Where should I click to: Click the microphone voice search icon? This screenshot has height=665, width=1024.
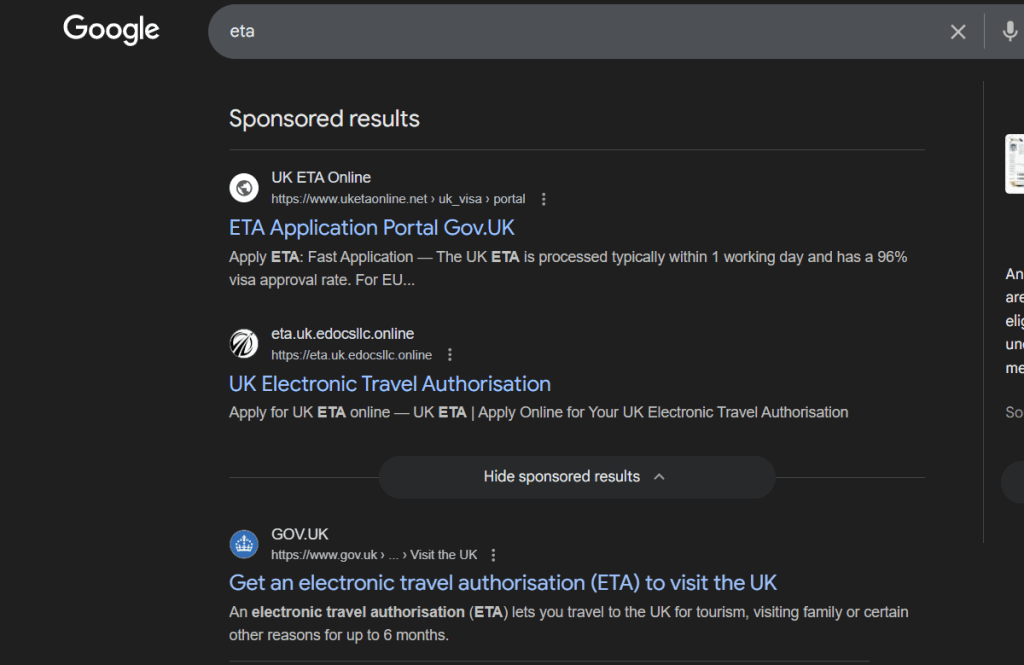(1010, 31)
